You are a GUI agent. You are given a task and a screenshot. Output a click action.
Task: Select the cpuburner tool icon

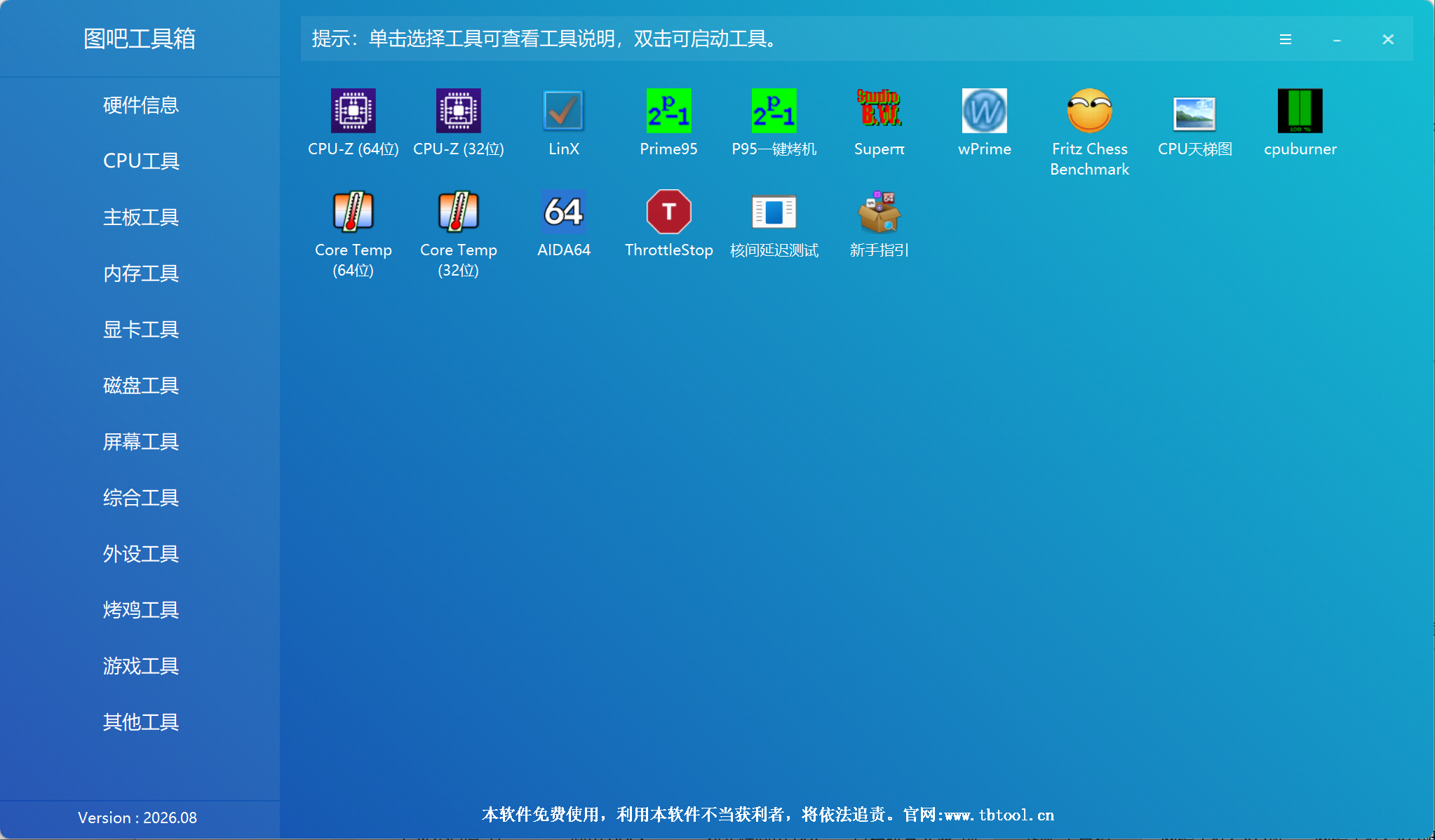pos(1300,111)
